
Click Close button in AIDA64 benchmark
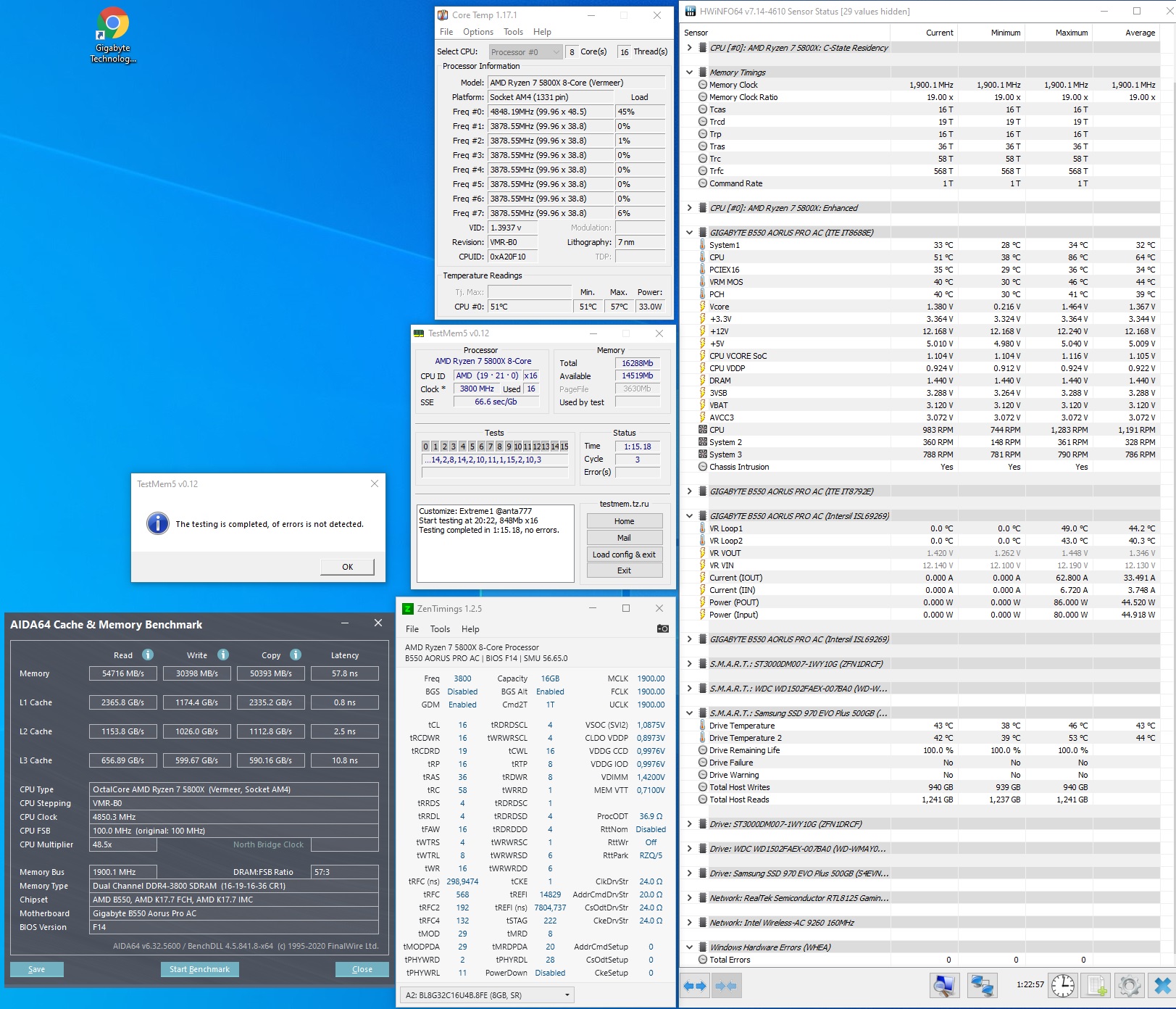click(362, 969)
